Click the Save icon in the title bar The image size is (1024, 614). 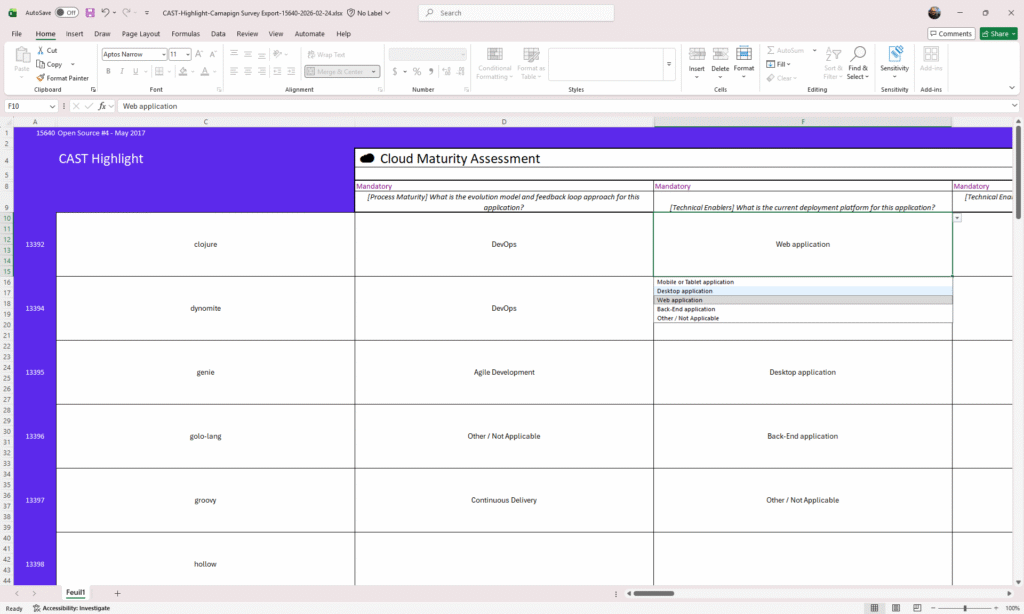[90, 13]
